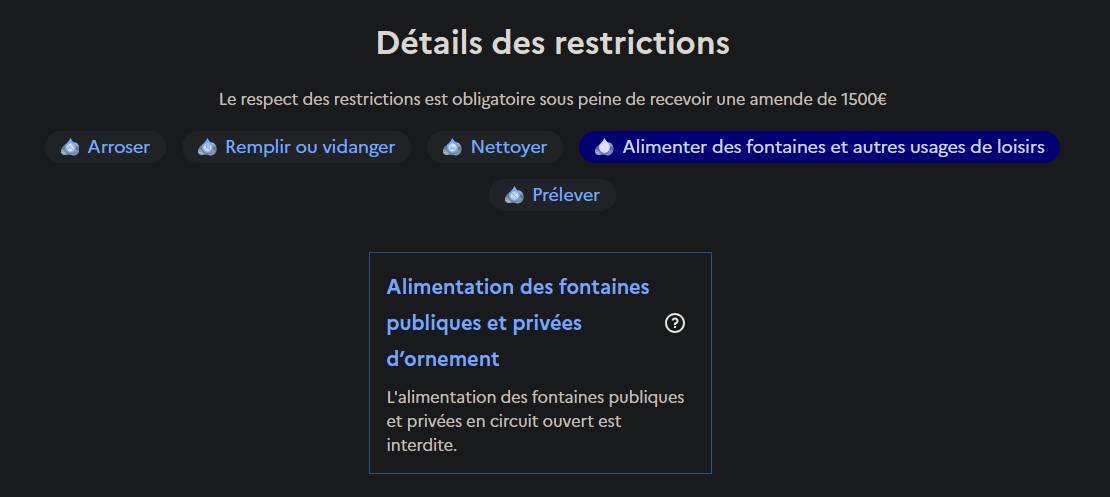Click "L'alimentation des fontaines publiques" description line
Image resolution: width=1110 pixels, height=497 pixels.
(x=535, y=397)
